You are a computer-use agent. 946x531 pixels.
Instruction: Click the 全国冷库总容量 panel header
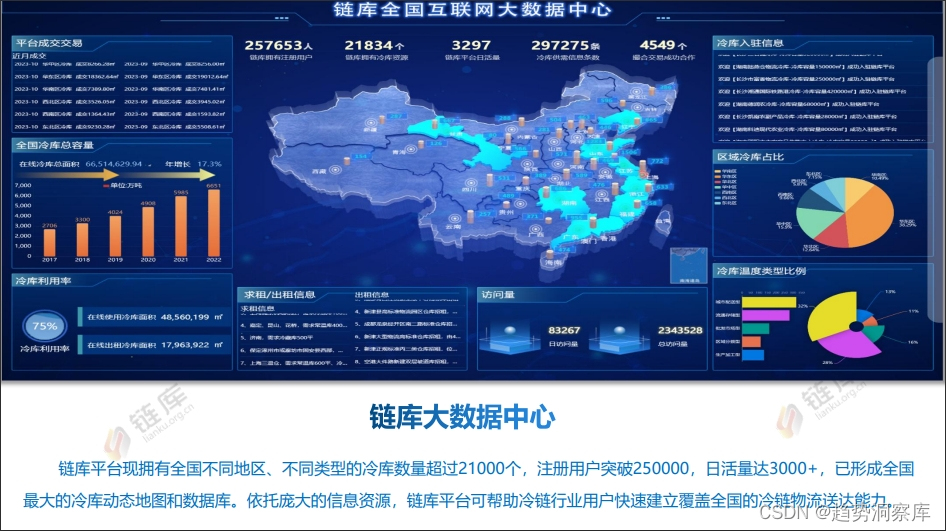tap(54, 145)
